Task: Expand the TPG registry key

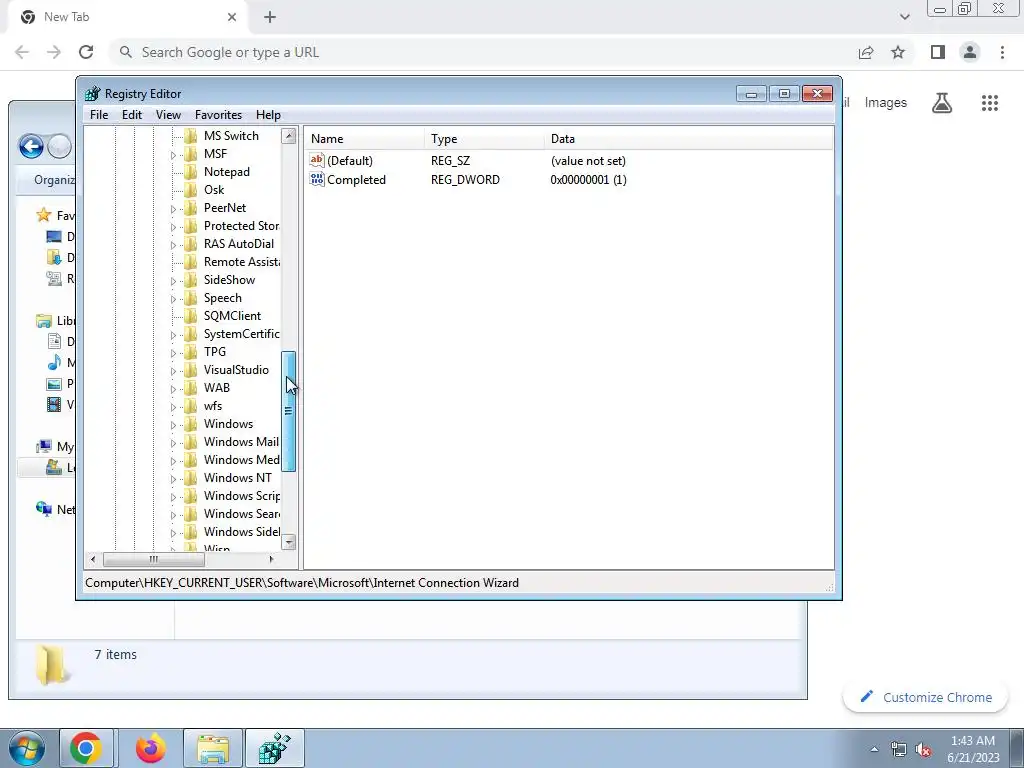Action: coord(173,353)
